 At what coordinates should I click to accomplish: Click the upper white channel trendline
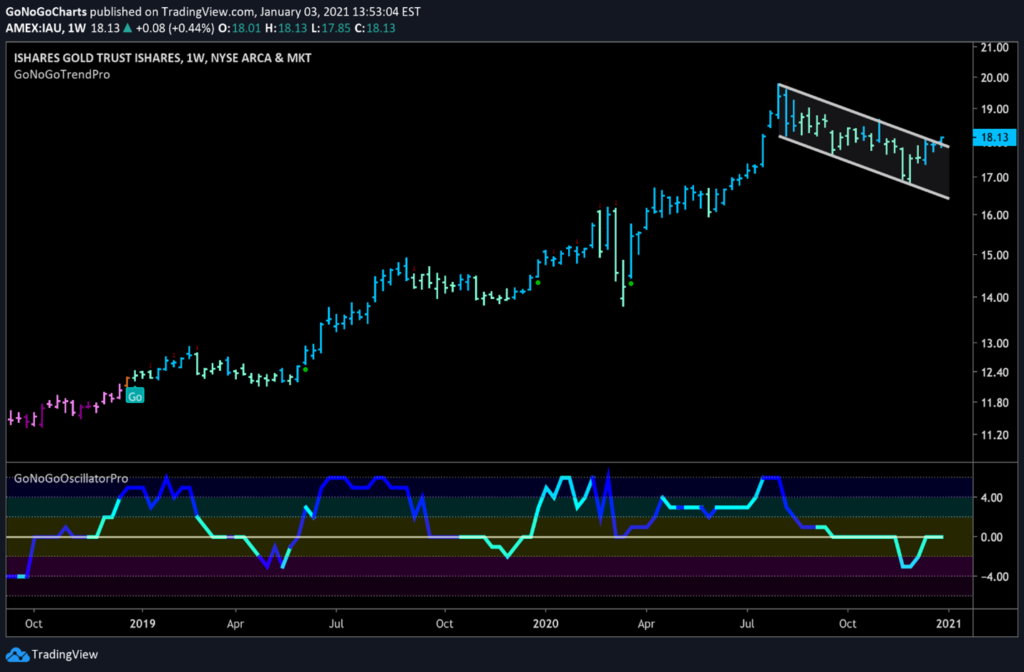[863, 116]
